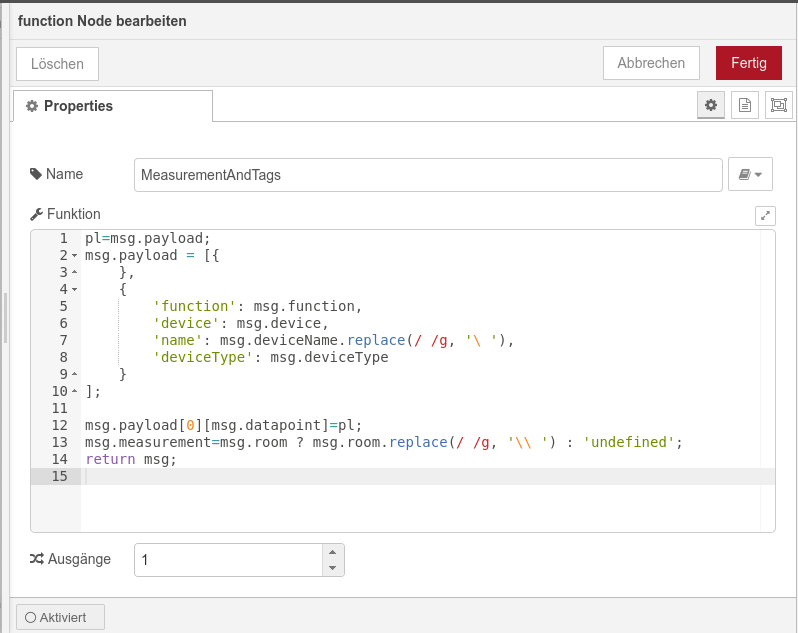Click the Name input field
The width and height of the screenshot is (798, 633).
click(x=428, y=174)
